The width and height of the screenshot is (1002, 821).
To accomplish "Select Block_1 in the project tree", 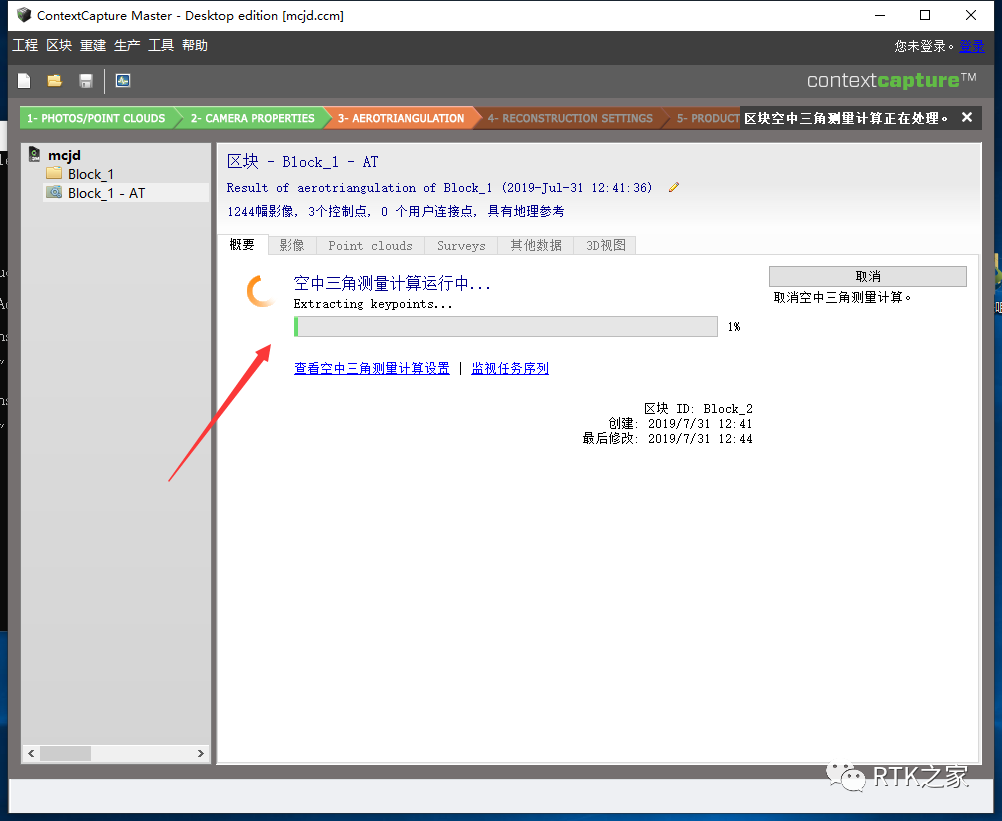I will (91, 174).
